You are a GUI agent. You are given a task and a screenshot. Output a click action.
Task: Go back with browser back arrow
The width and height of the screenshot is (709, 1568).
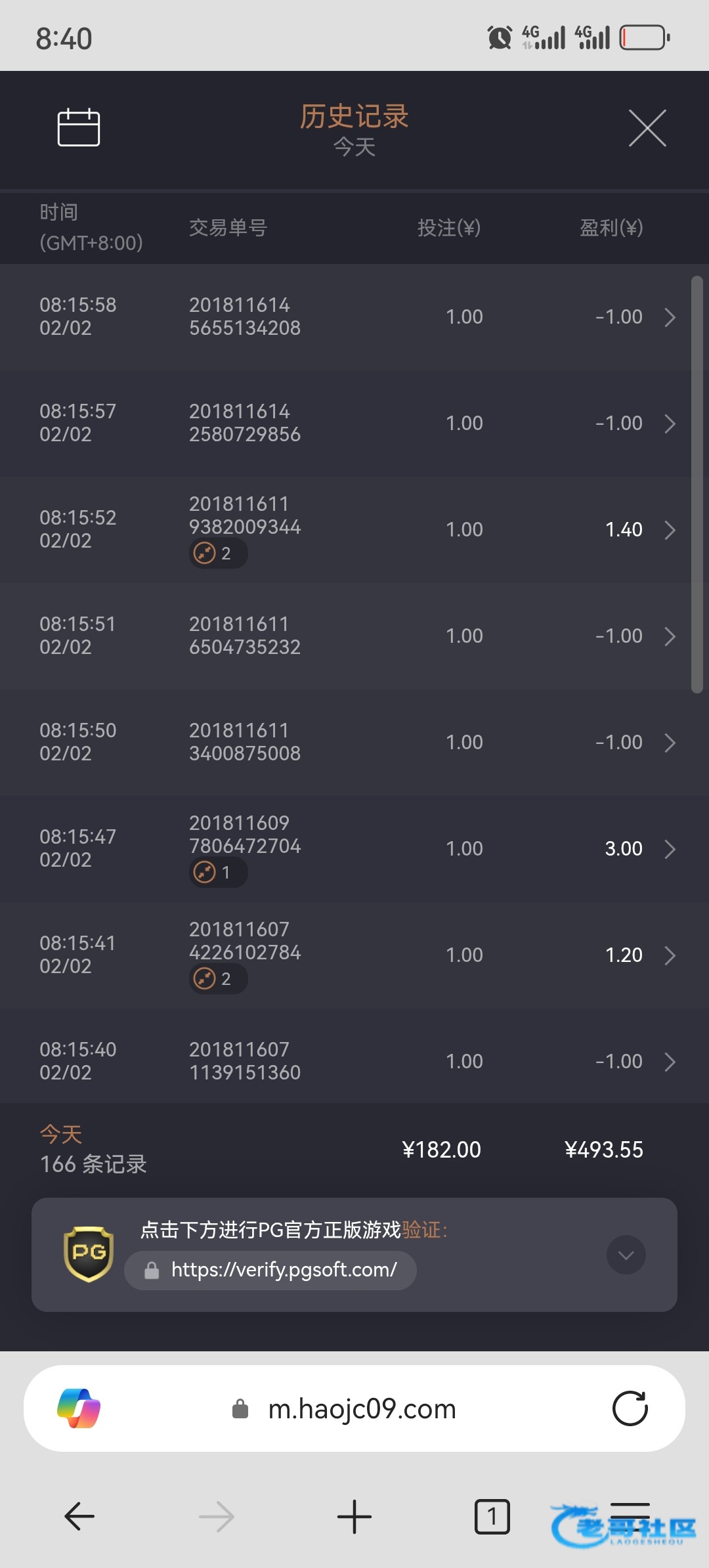tap(79, 1516)
